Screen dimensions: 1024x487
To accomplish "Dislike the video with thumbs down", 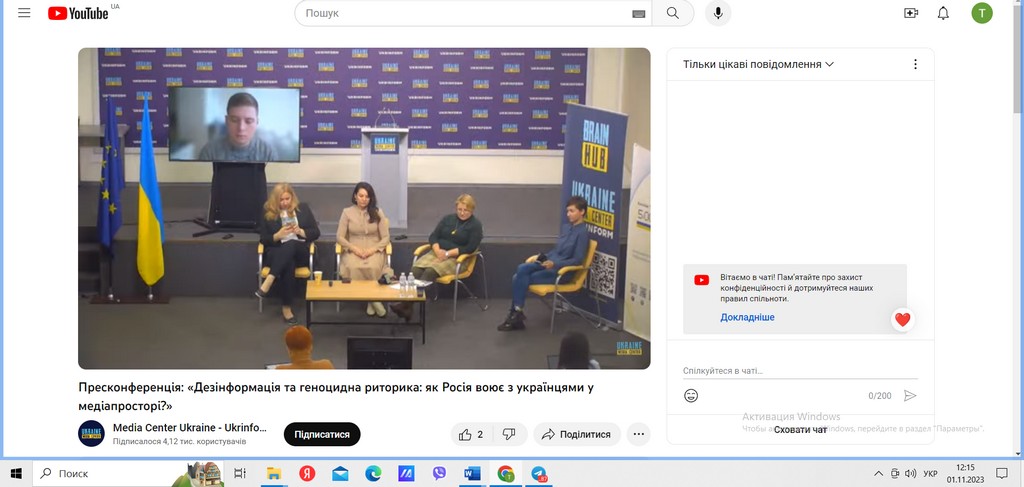I will coord(509,434).
